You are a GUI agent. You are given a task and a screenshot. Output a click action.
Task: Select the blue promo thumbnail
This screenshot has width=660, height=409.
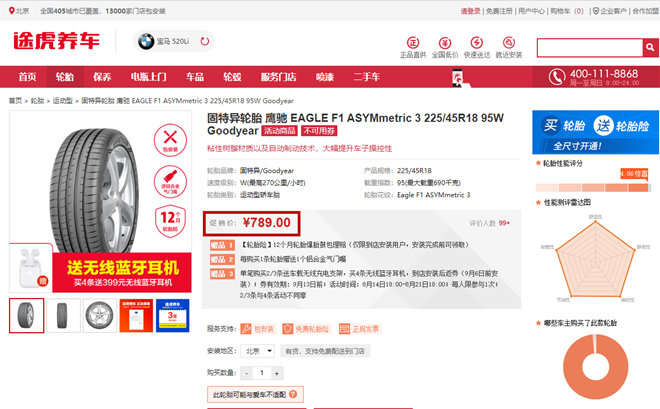point(173,316)
